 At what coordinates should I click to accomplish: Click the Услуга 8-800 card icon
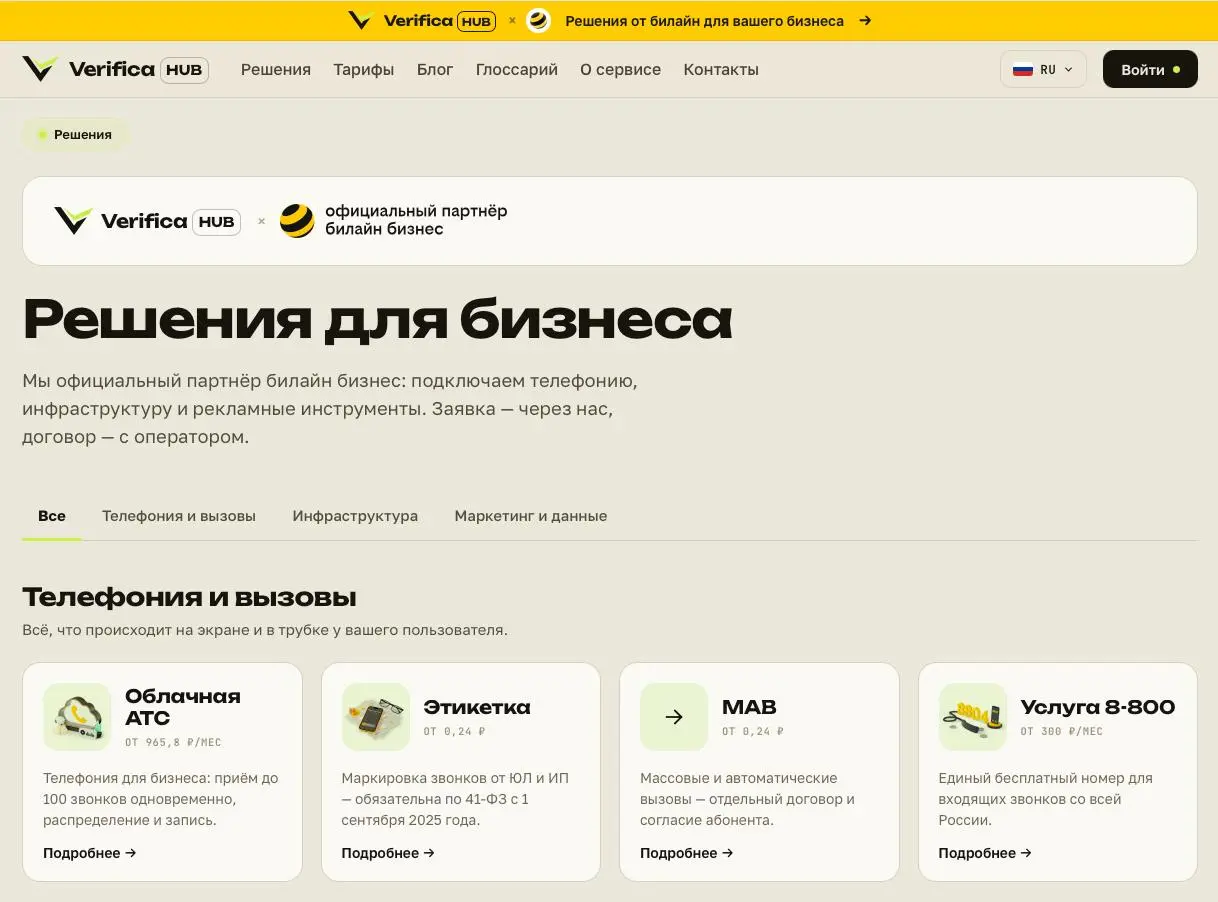click(973, 717)
